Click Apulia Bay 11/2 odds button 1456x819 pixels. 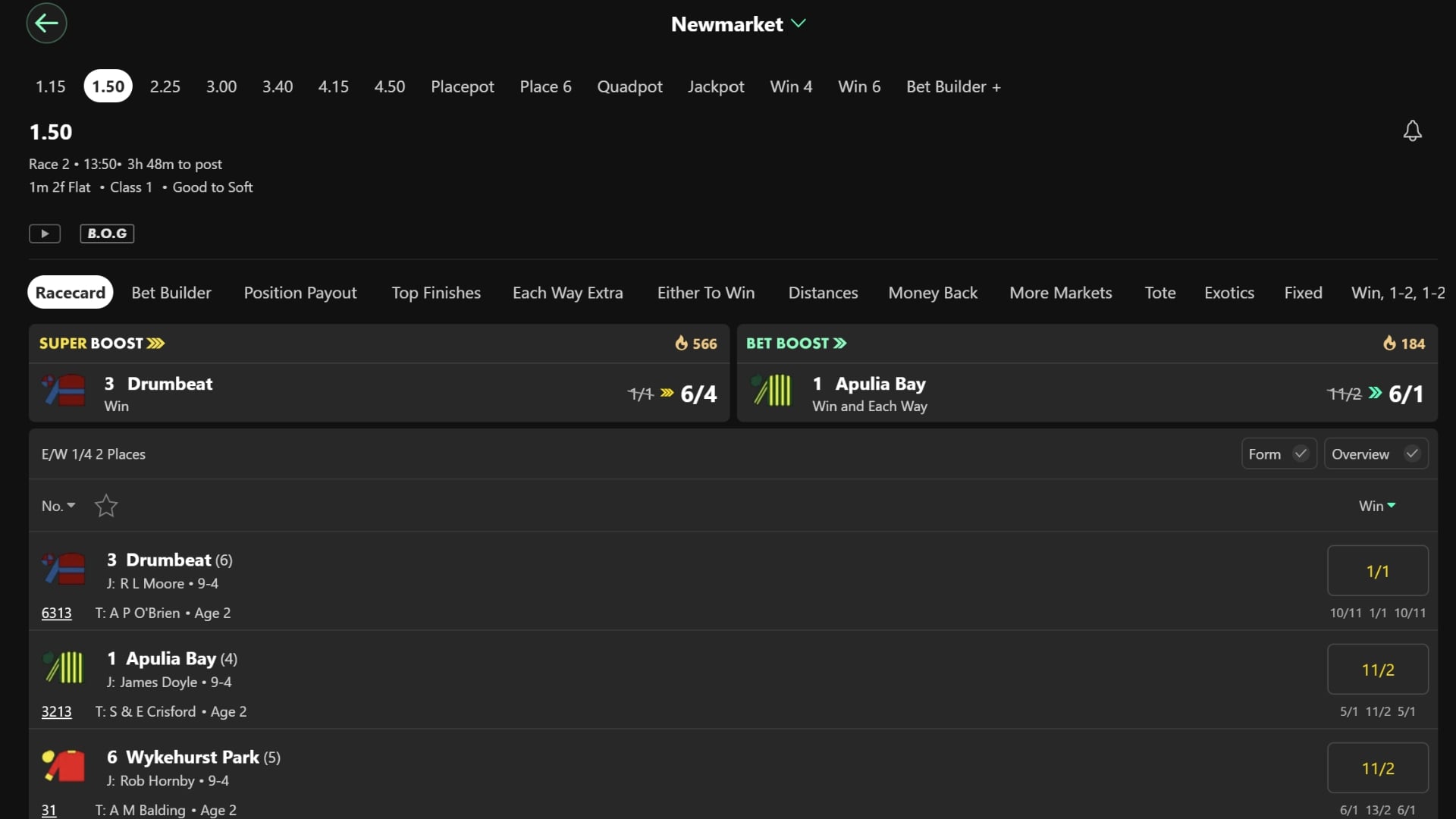(x=1378, y=670)
